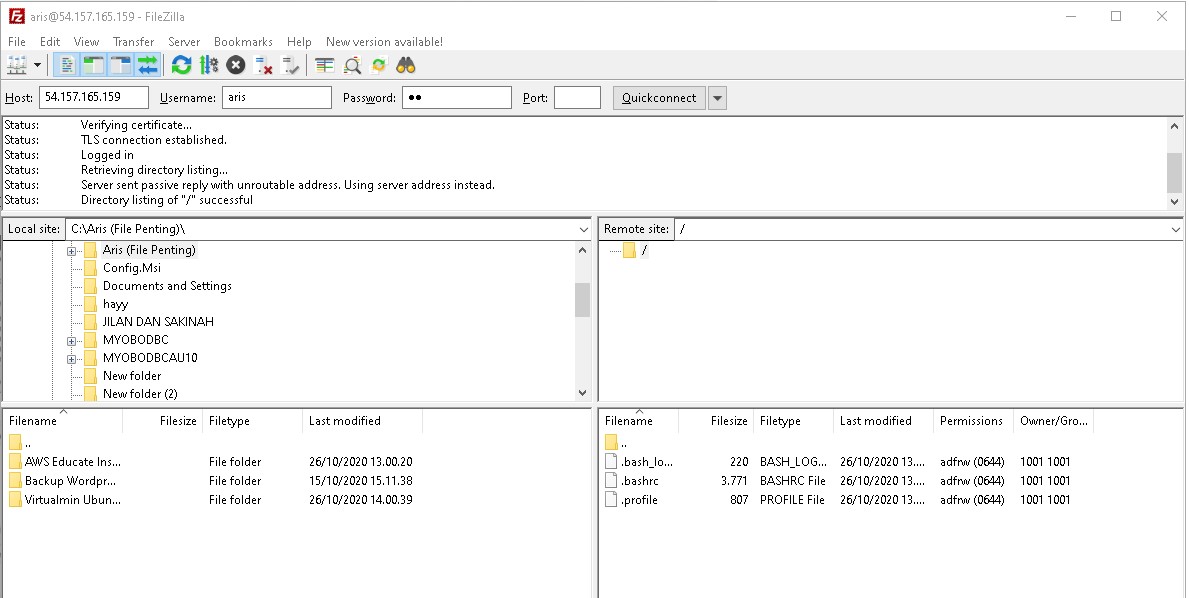Select the Virtualmin Ubun... local folder
The height and width of the screenshot is (598, 1189).
tap(73, 499)
